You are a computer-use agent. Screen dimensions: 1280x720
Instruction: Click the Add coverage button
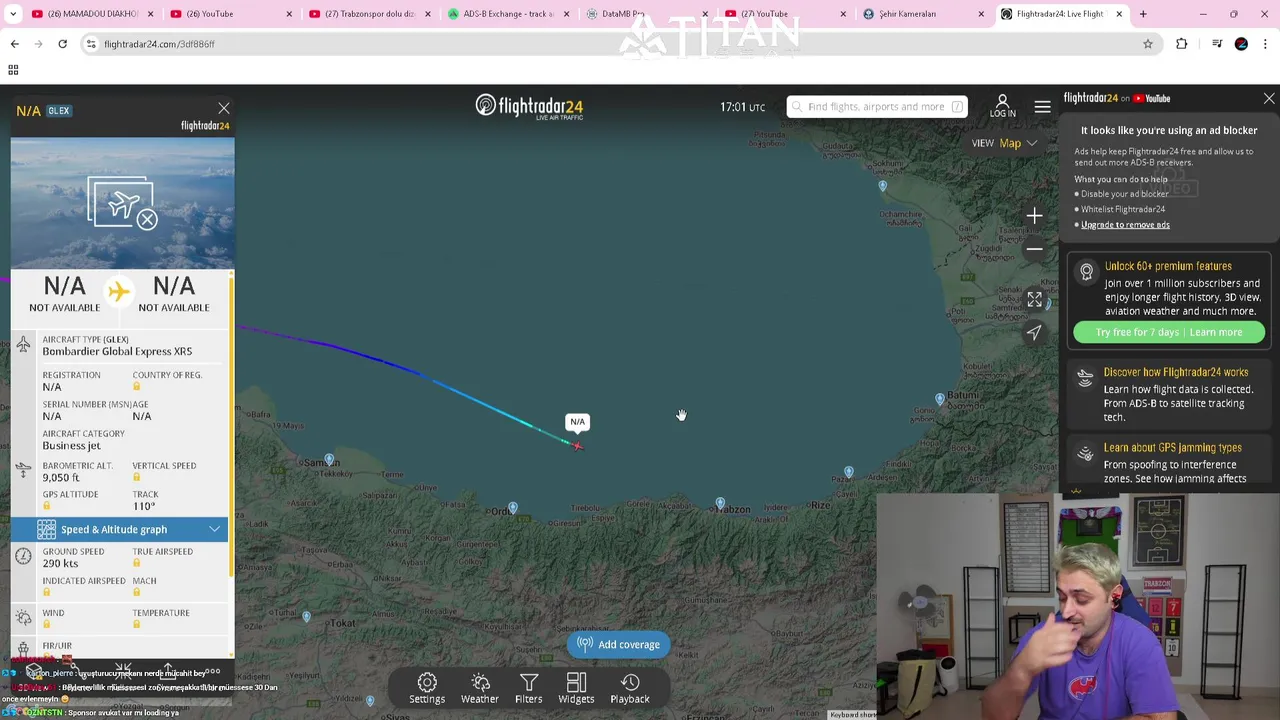click(x=618, y=645)
